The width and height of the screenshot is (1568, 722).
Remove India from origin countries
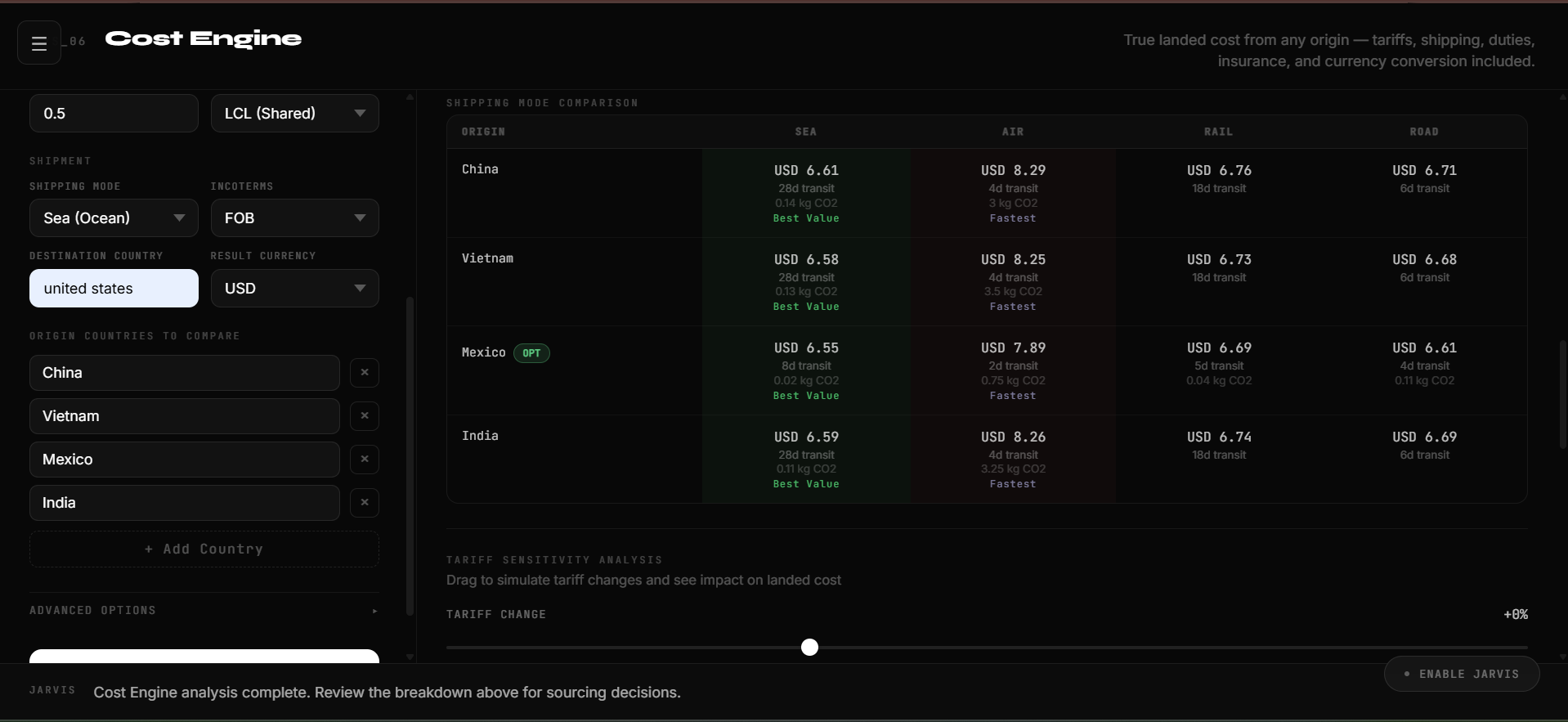[x=365, y=503]
